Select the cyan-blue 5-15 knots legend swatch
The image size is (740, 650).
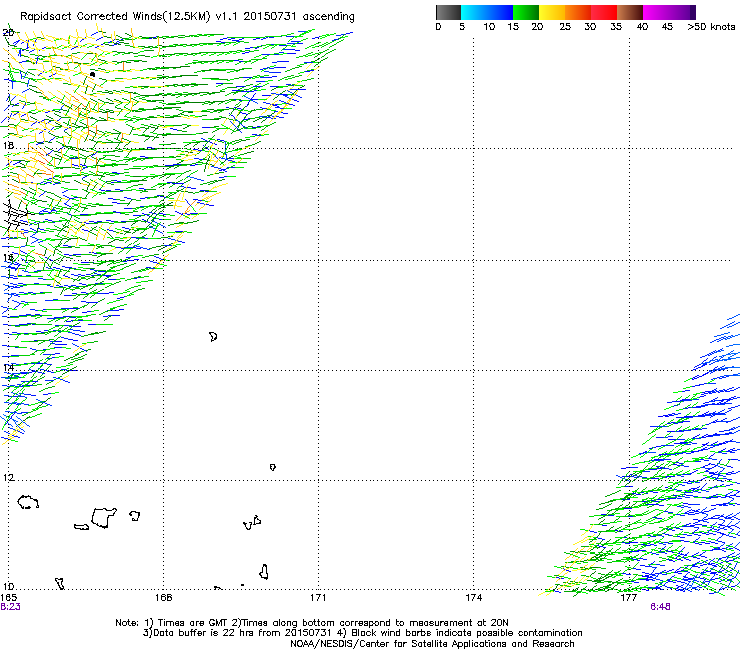click(487, 12)
